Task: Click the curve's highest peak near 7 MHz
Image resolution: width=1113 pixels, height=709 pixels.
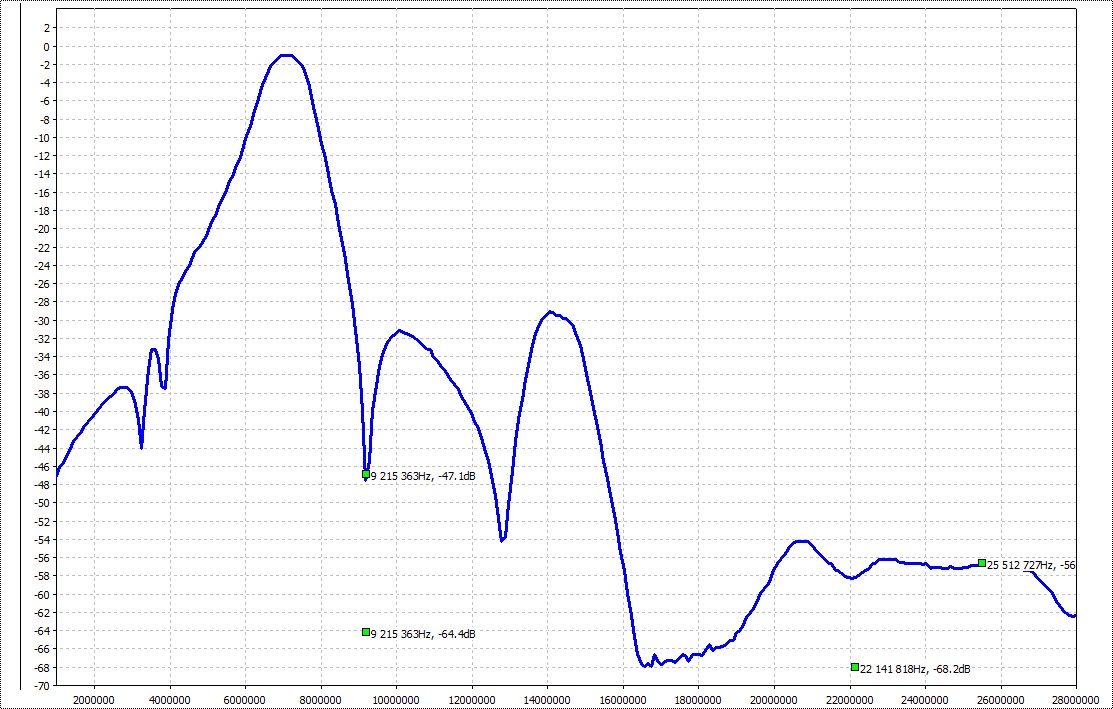Action: (286, 56)
